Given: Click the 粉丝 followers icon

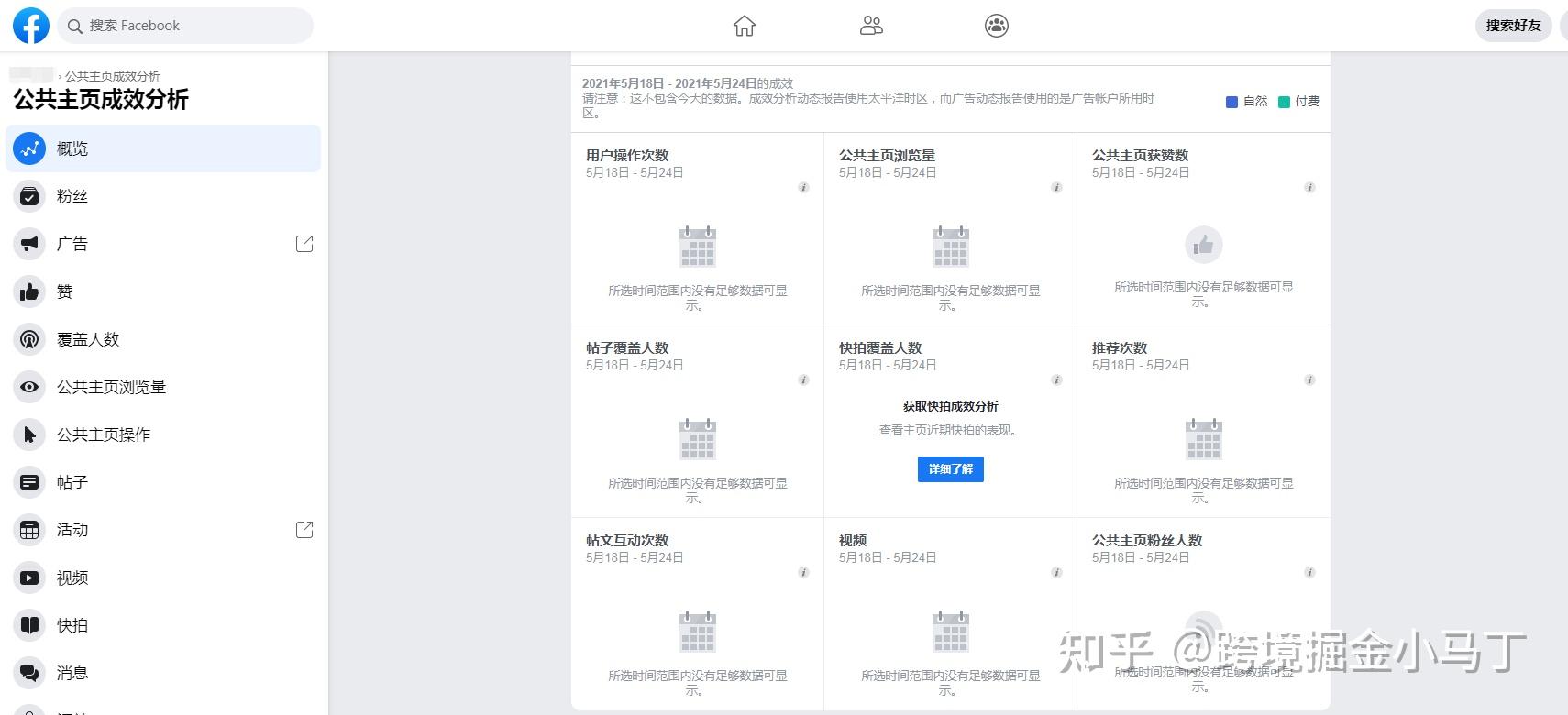Looking at the screenshot, I should [29, 196].
